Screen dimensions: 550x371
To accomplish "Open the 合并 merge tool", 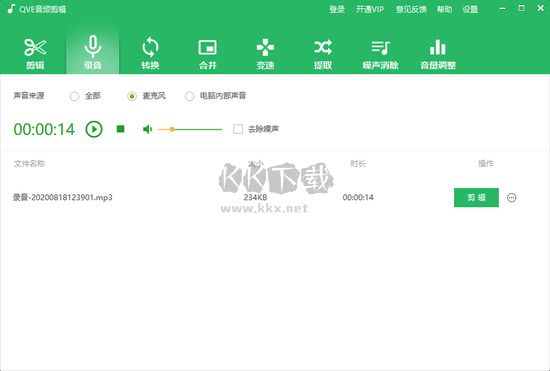I will pos(208,53).
